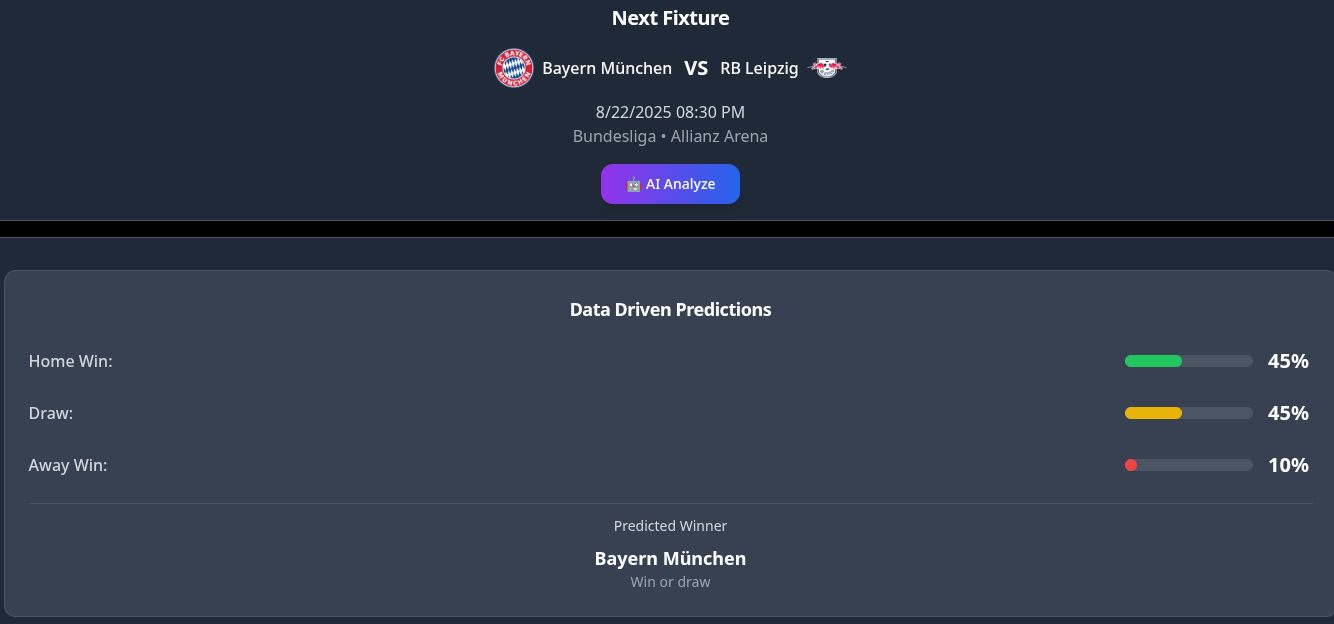This screenshot has width=1334, height=624.
Task: Select the Bundesliga competition label
Action: click(613, 136)
